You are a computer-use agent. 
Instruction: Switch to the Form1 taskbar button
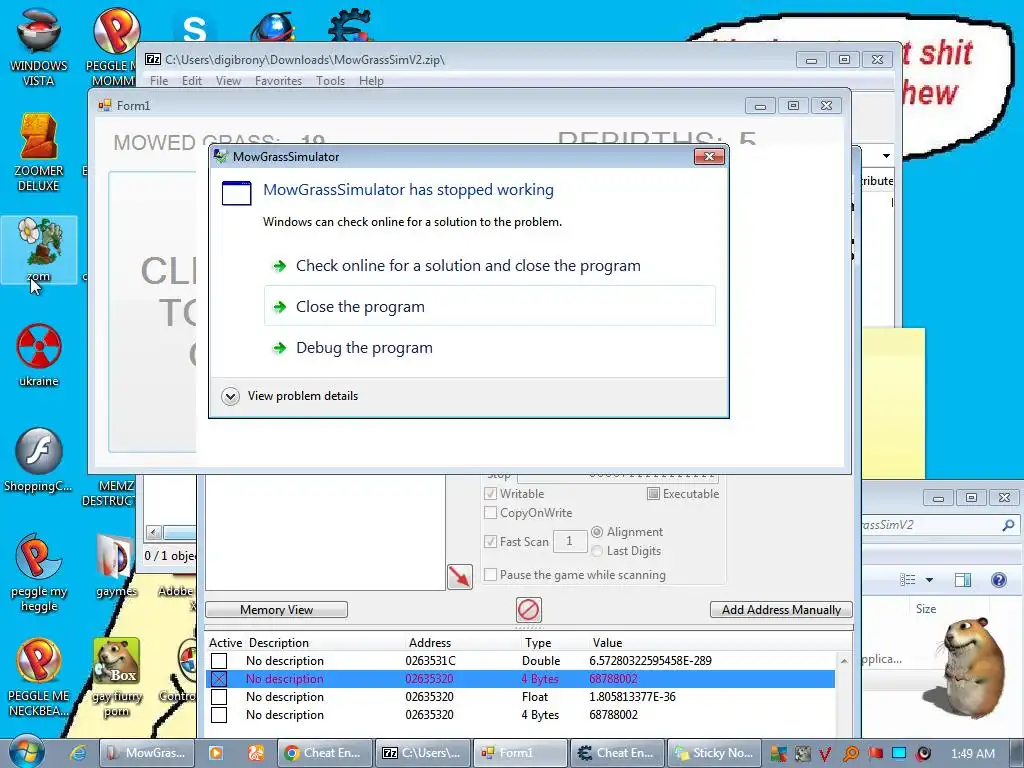[x=520, y=753]
